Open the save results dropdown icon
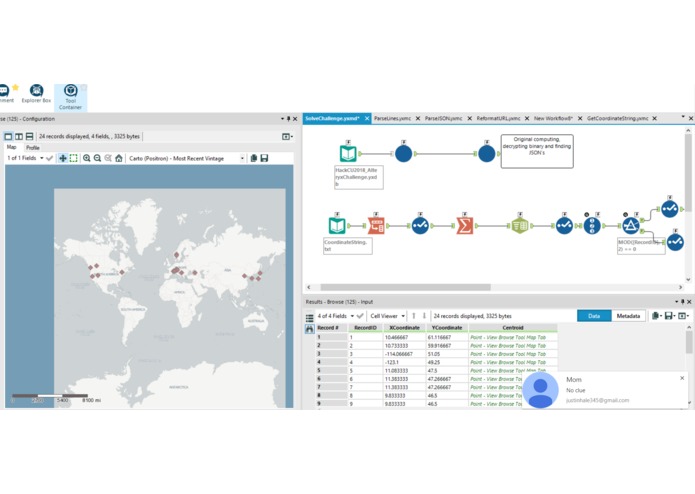 pos(670,316)
